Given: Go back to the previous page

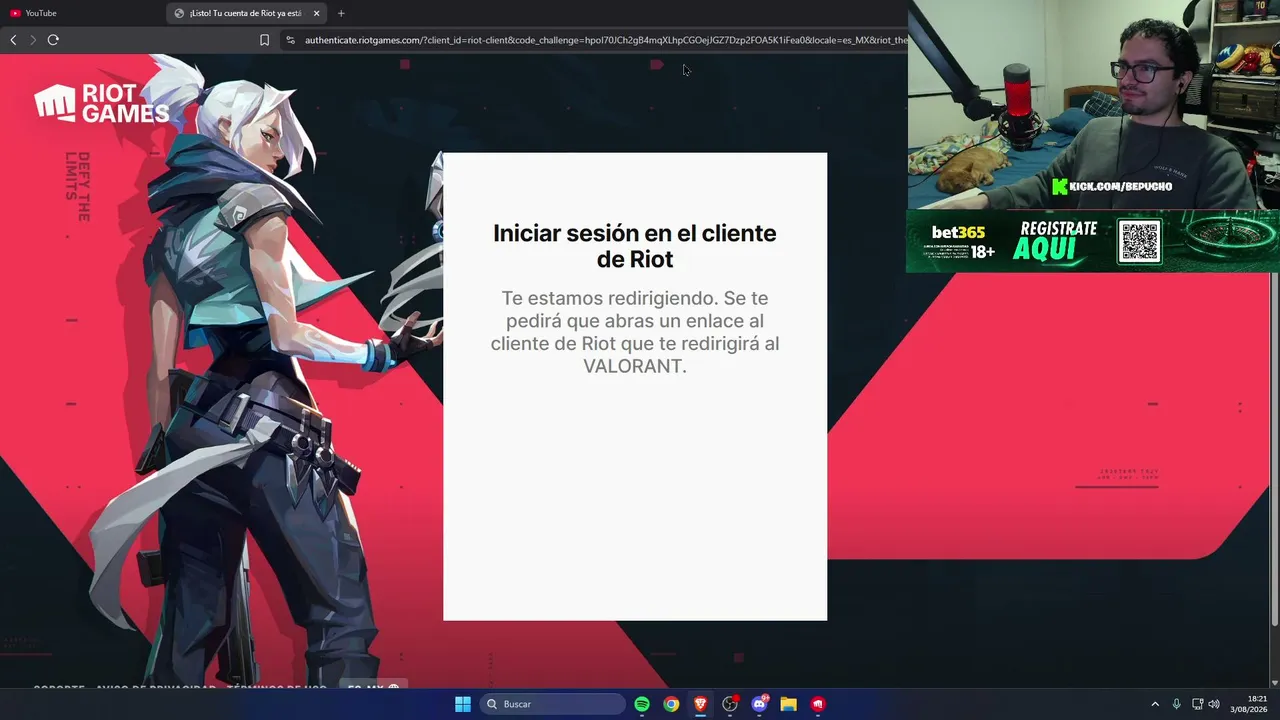Looking at the screenshot, I should tap(13, 40).
